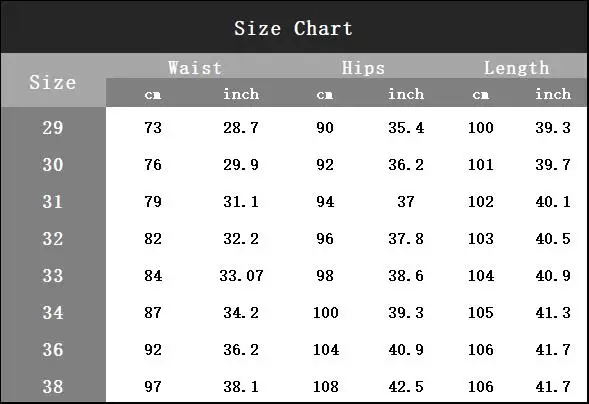This screenshot has width=589, height=404.
Task: Click length cm value 103
Action: coord(480,238)
